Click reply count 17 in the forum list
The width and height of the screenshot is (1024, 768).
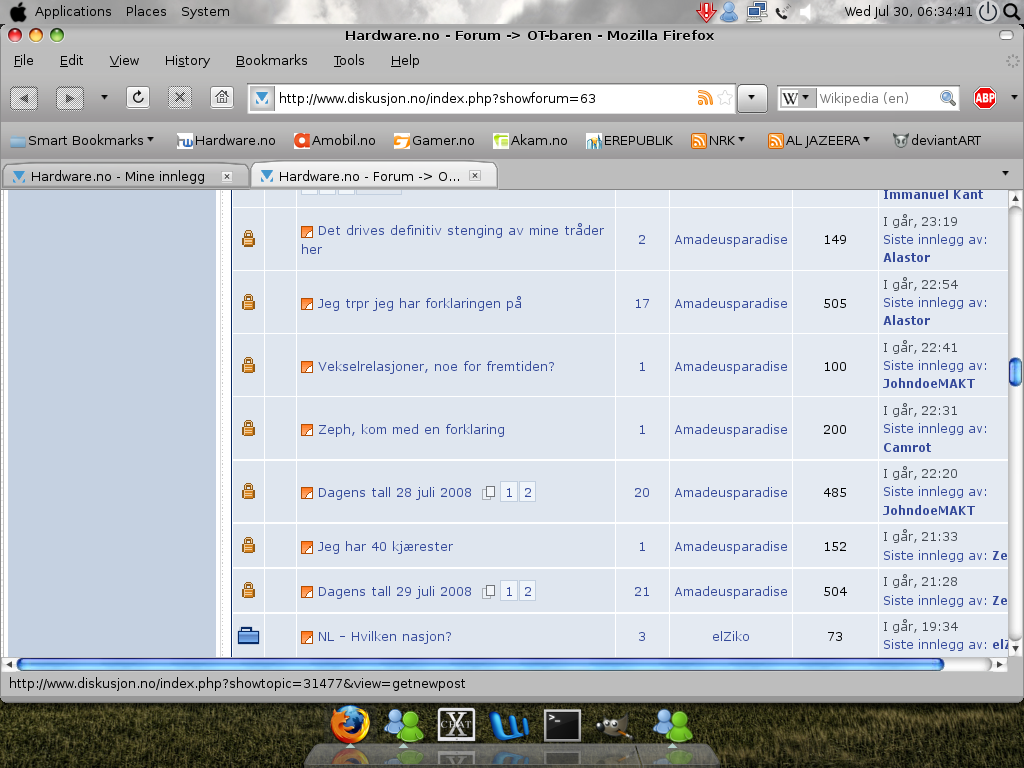[642, 304]
